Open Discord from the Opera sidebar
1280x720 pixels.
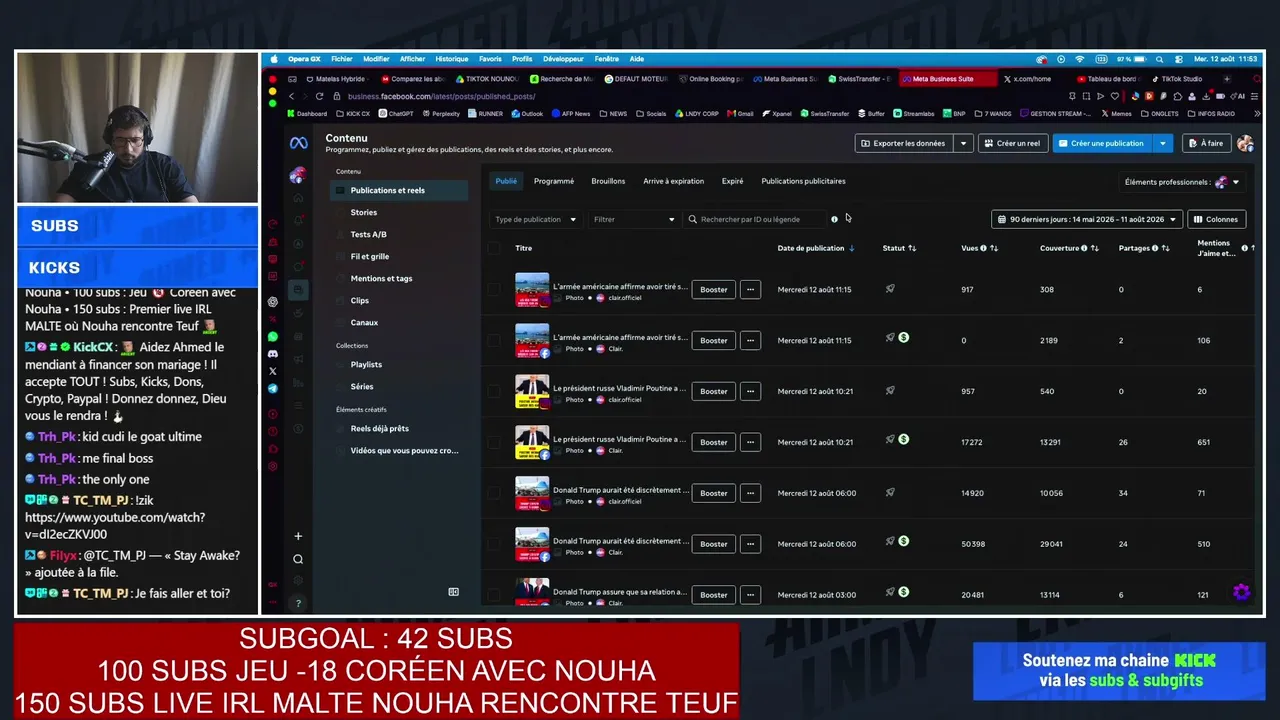[x=273, y=354]
